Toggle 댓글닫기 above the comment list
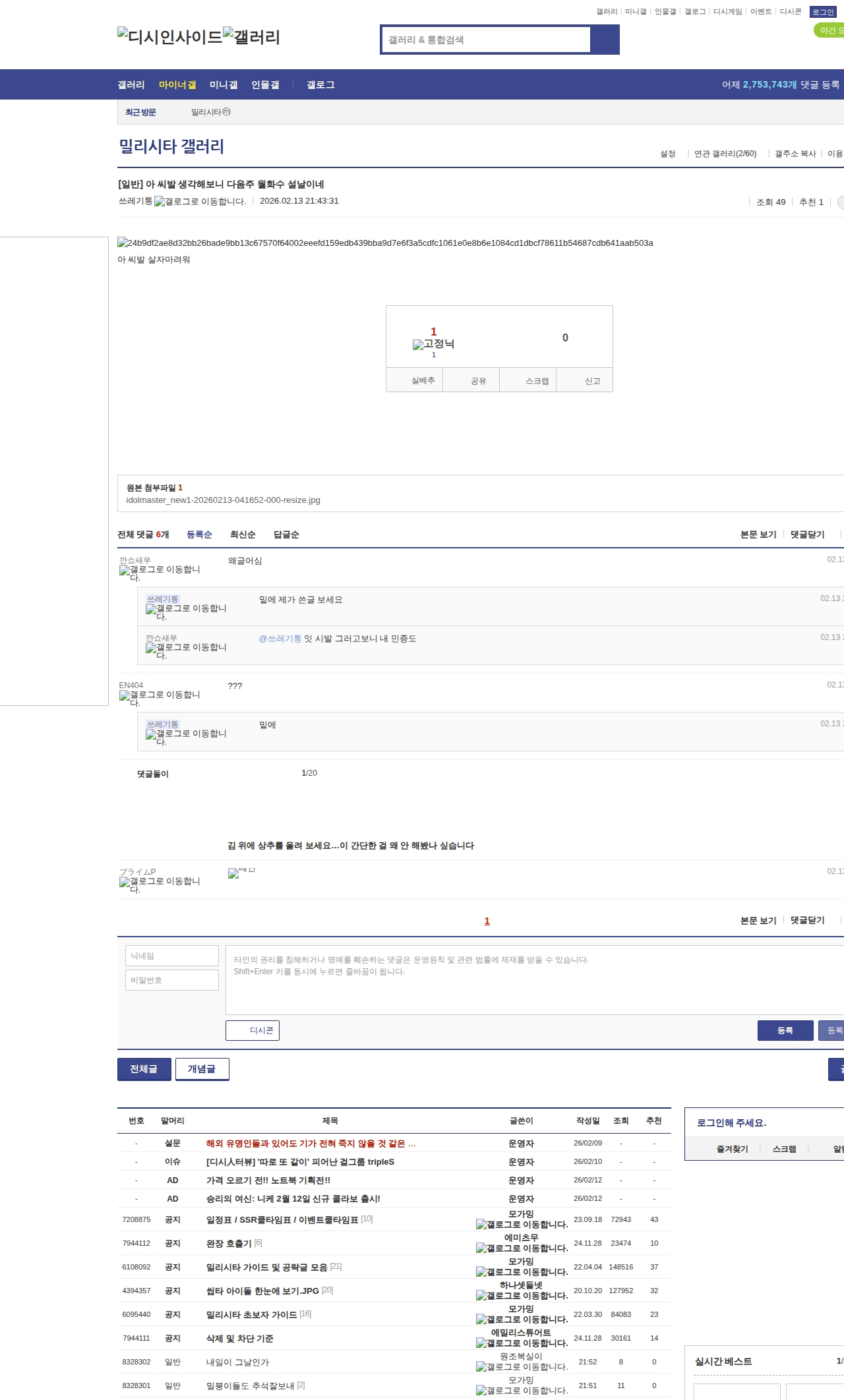The image size is (844, 1400). click(x=807, y=535)
